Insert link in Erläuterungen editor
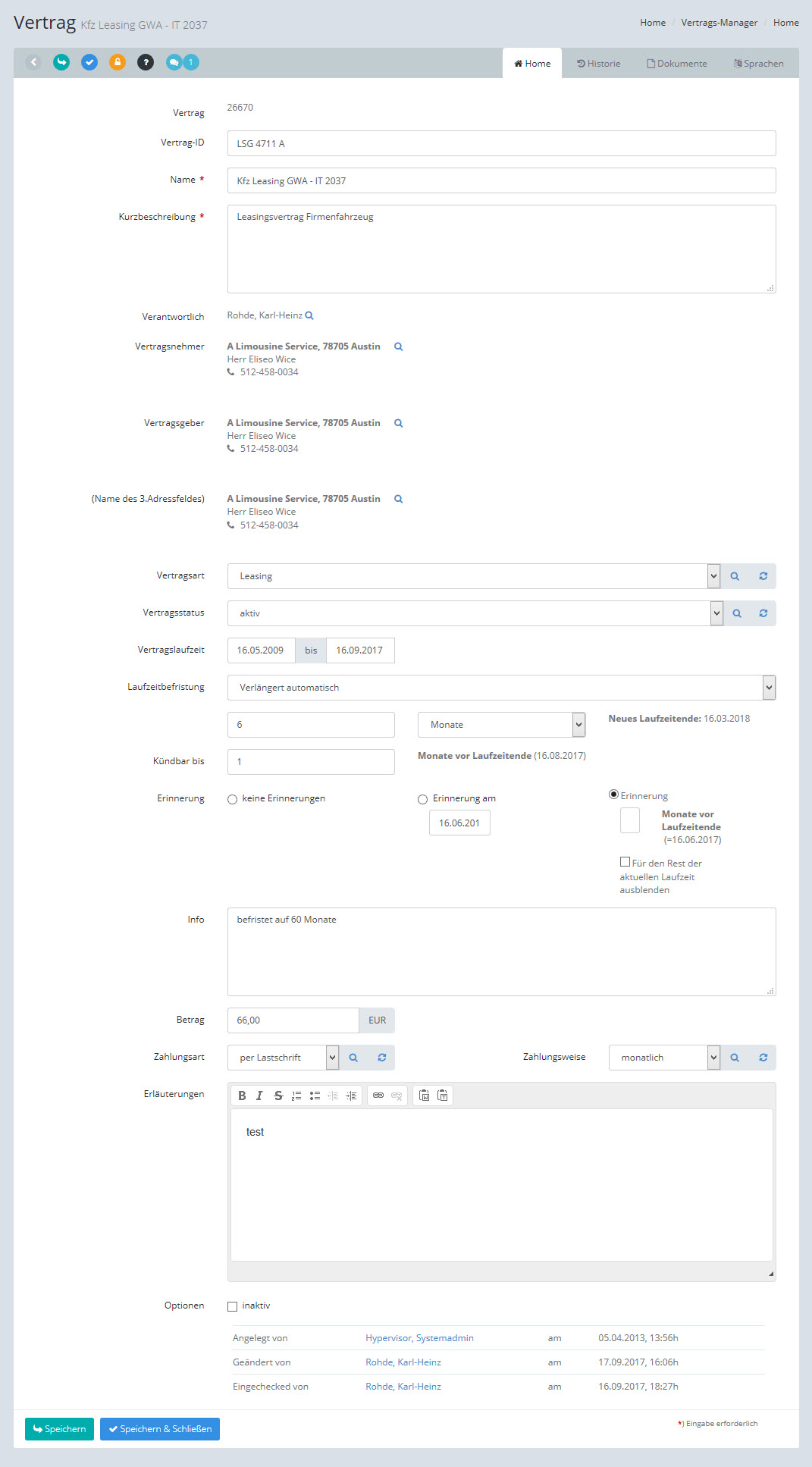Viewport: 812px width, 1467px height. [x=378, y=1096]
